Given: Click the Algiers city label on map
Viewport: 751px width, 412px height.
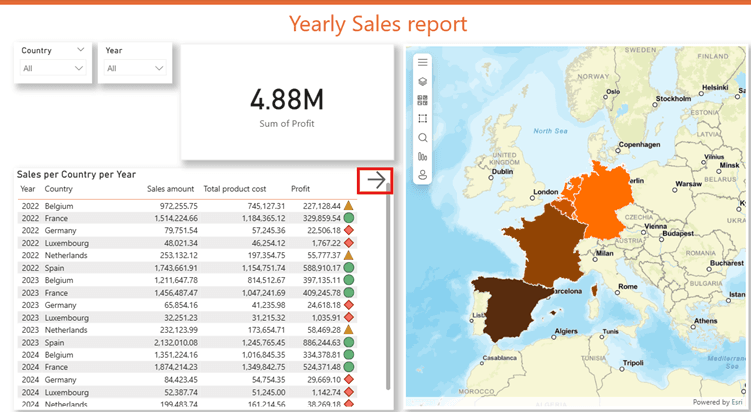Looking at the screenshot, I should click(566, 332).
